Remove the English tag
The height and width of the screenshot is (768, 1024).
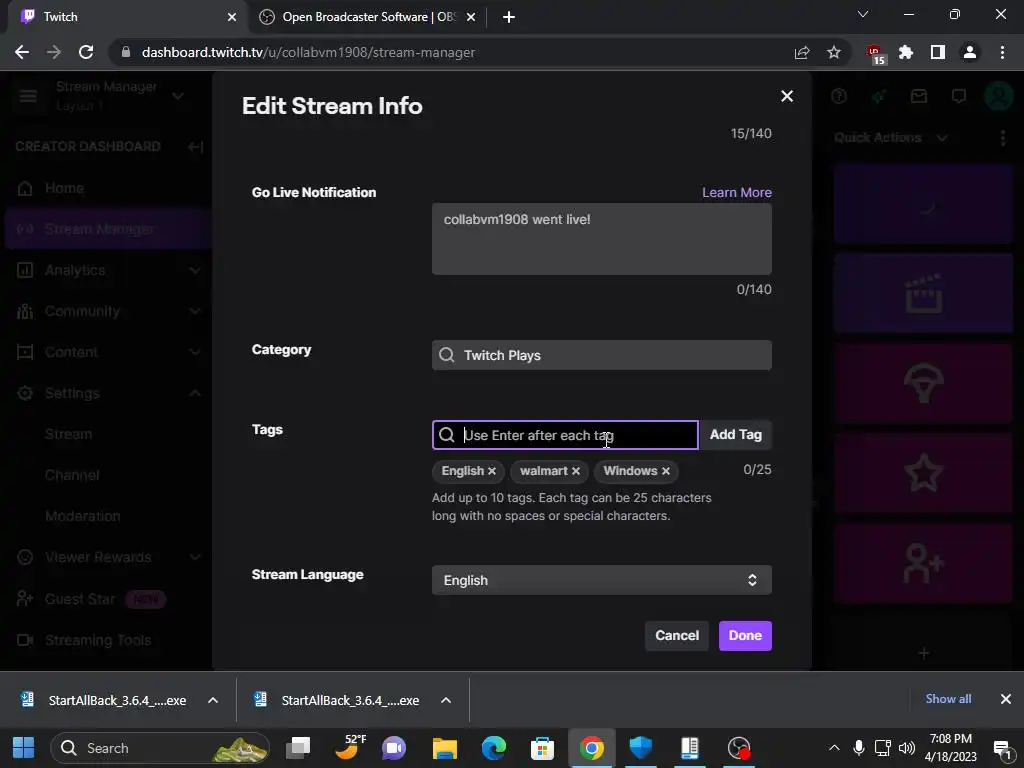492,471
